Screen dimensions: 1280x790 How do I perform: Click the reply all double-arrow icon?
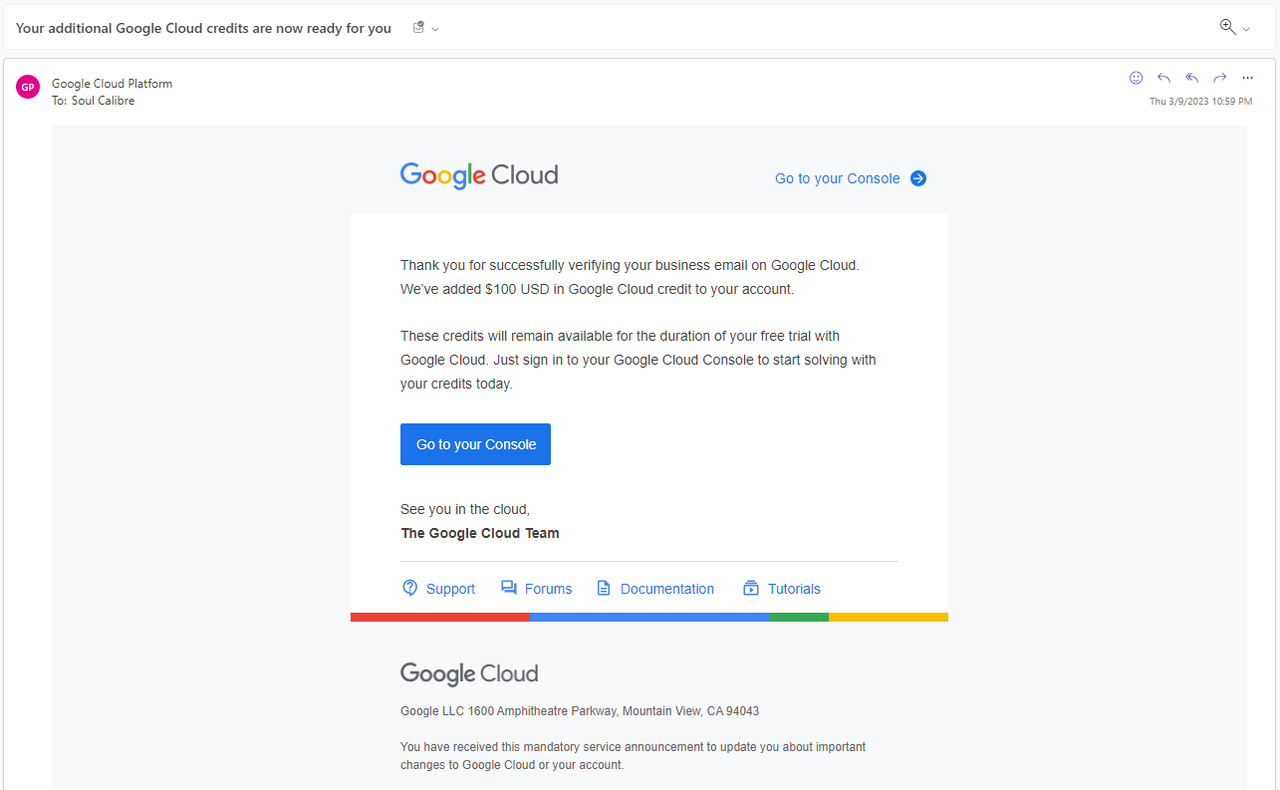pos(1192,78)
